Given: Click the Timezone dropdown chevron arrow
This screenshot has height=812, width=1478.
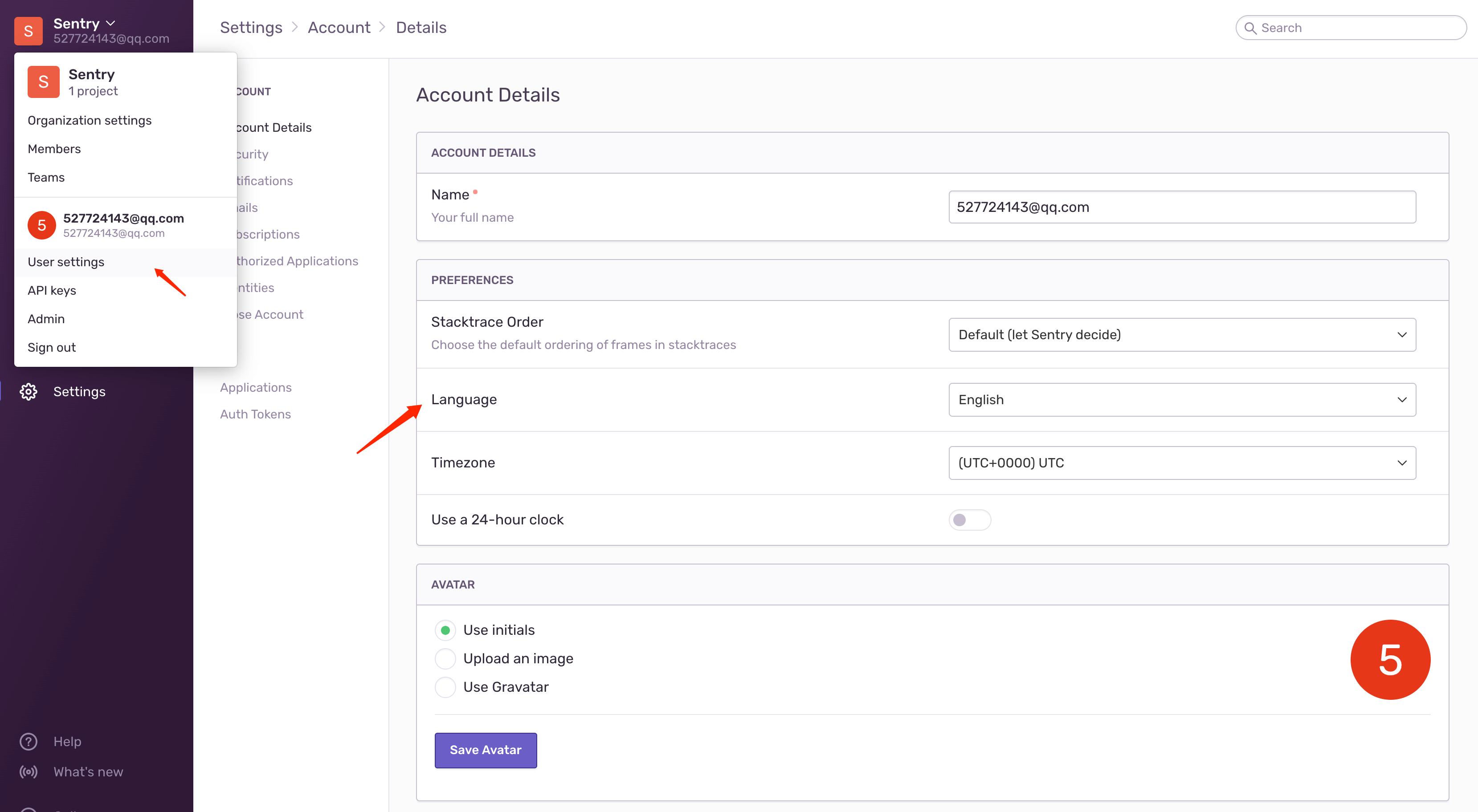Looking at the screenshot, I should [1402, 463].
